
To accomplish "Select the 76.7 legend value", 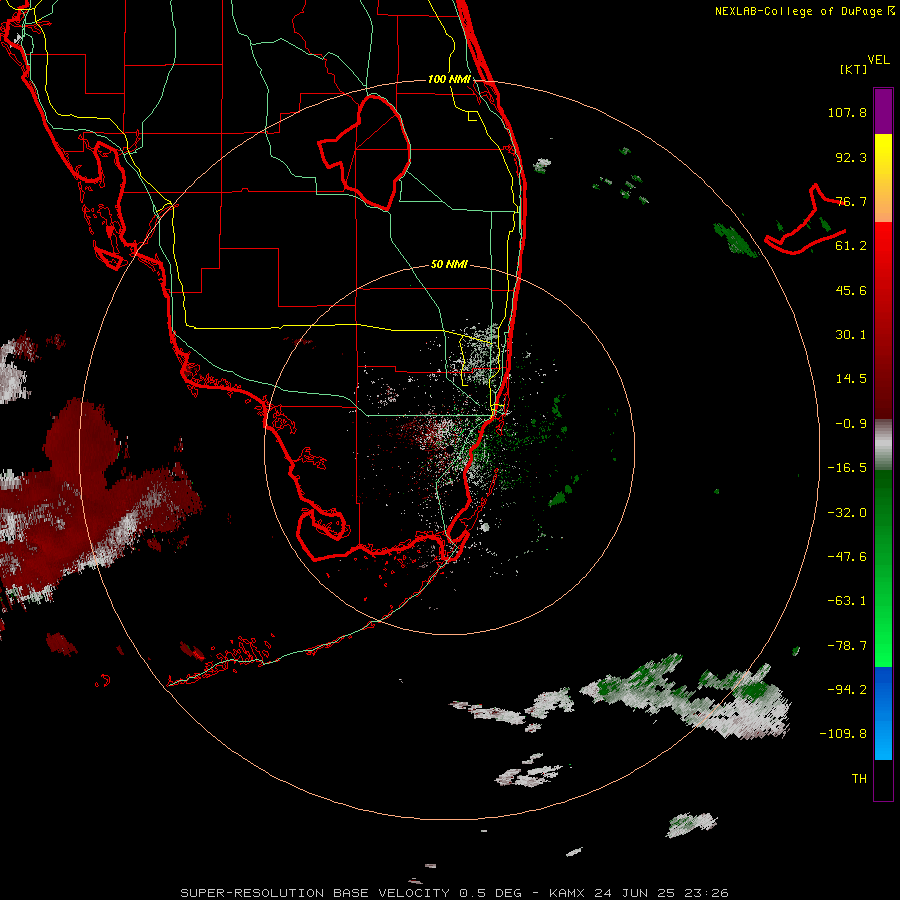I will click(x=851, y=201).
